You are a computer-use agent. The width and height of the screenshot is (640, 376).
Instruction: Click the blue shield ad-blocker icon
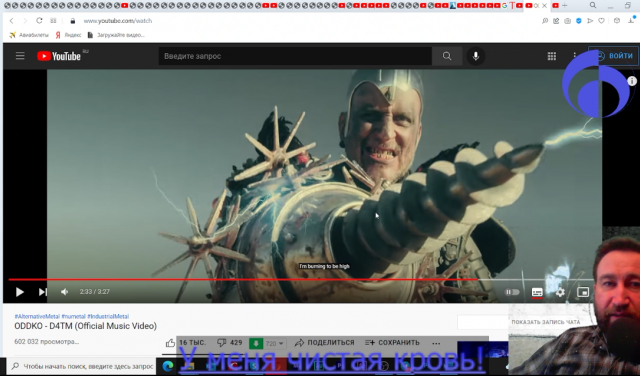point(578,21)
